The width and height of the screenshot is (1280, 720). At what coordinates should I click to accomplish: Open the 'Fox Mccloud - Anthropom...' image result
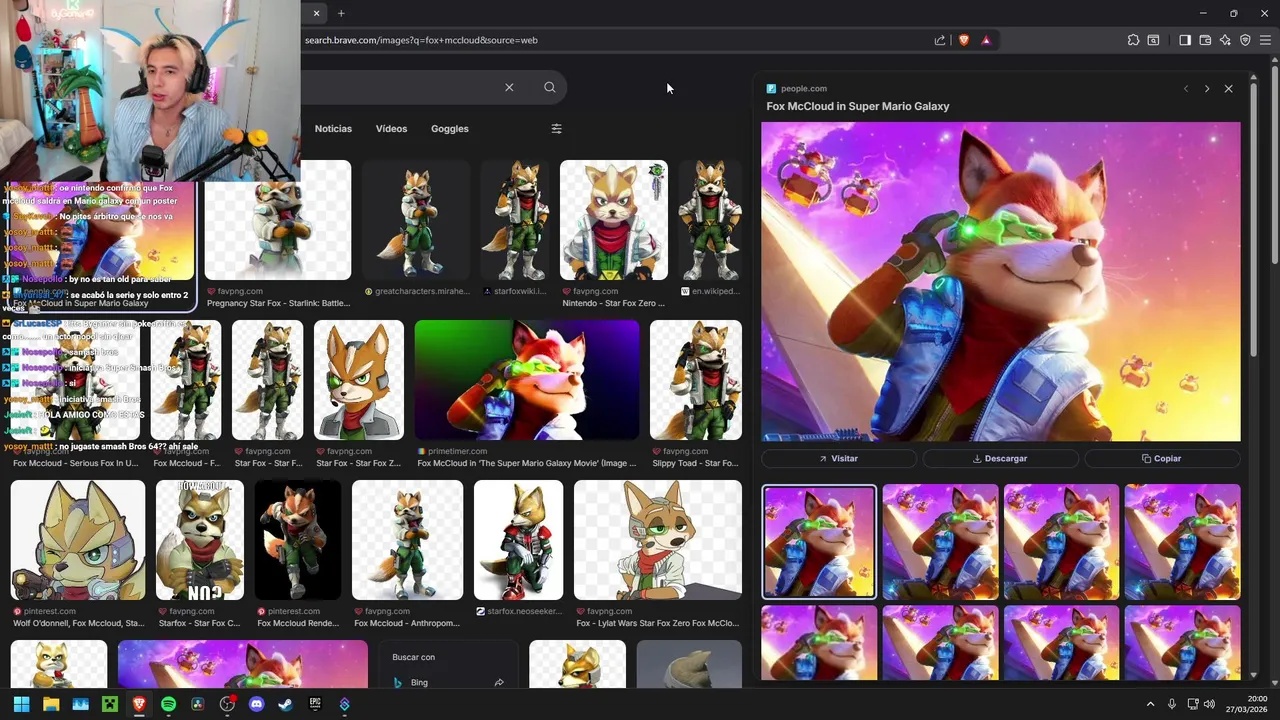tap(408, 540)
